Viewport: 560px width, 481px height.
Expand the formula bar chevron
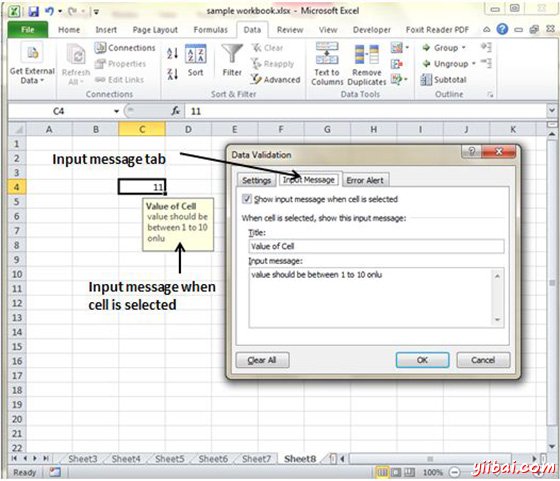(551, 110)
